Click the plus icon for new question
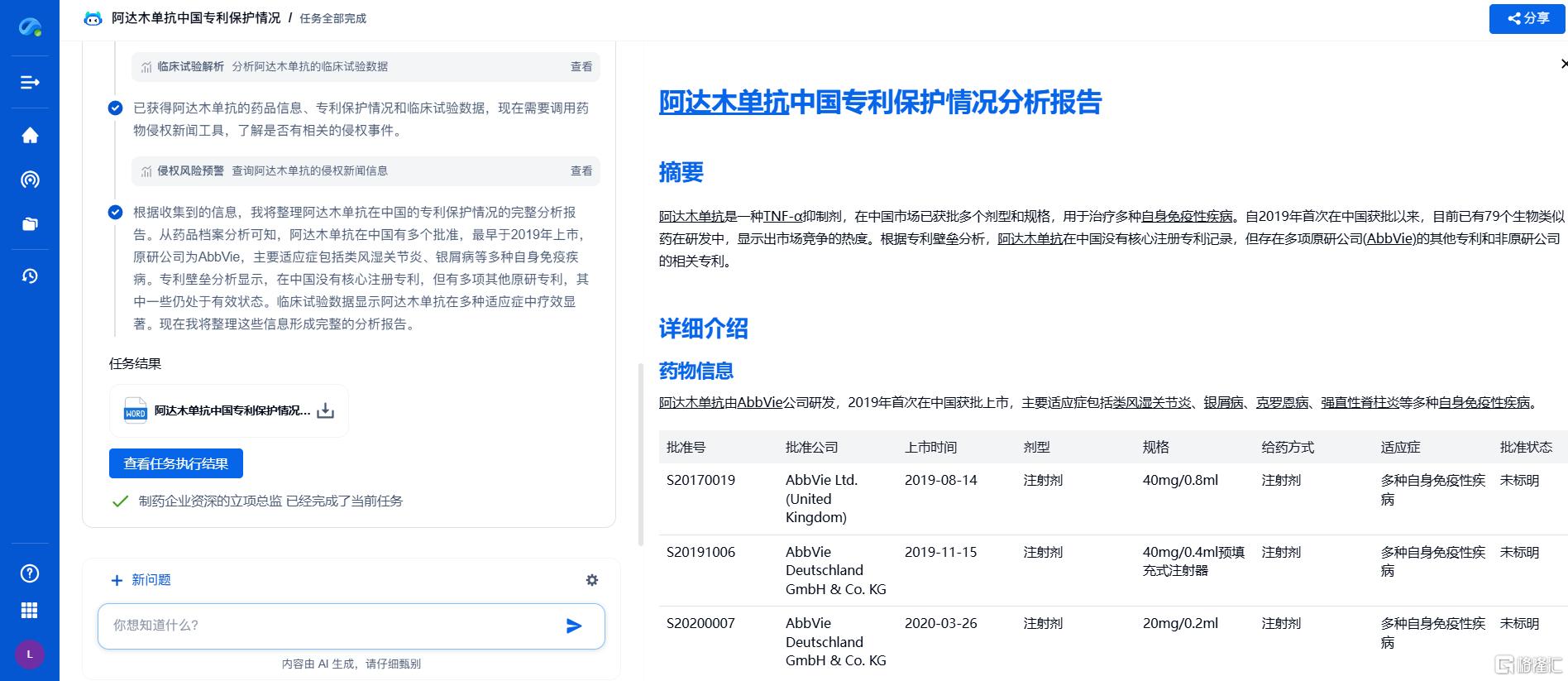The height and width of the screenshot is (681, 1568). (x=117, y=581)
